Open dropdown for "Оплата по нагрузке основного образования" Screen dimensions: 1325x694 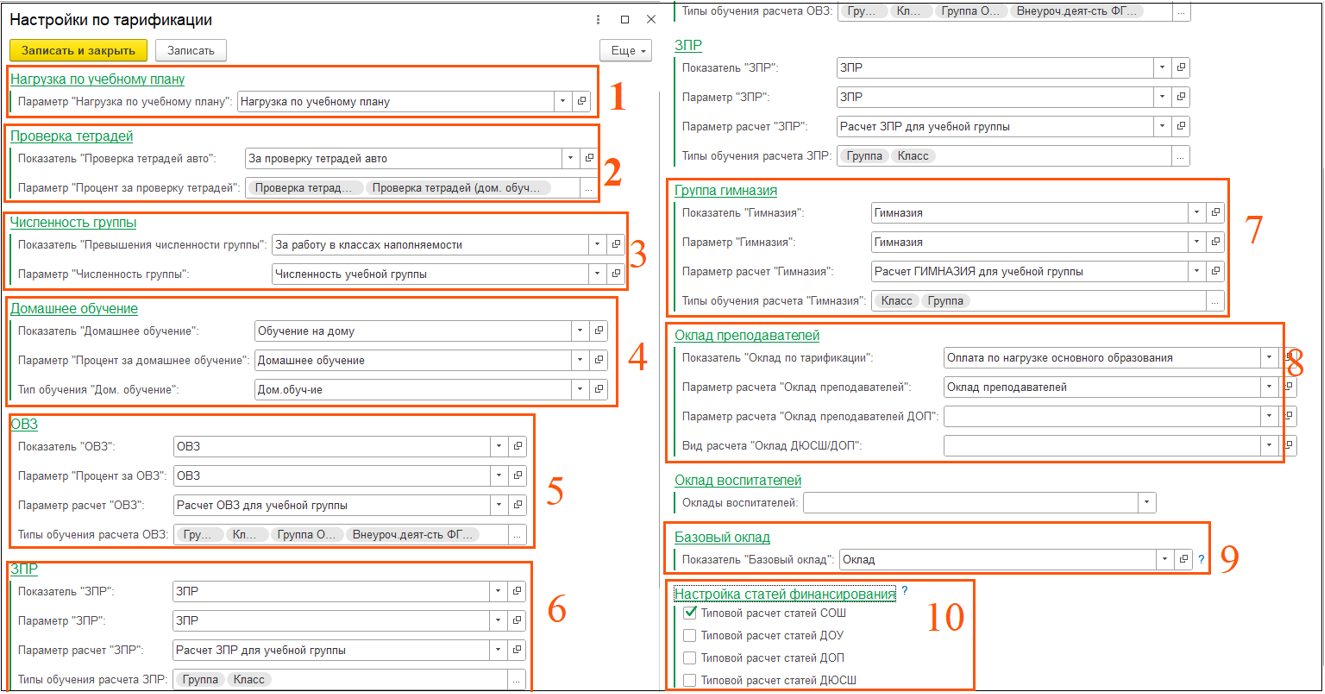(1269, 358)
